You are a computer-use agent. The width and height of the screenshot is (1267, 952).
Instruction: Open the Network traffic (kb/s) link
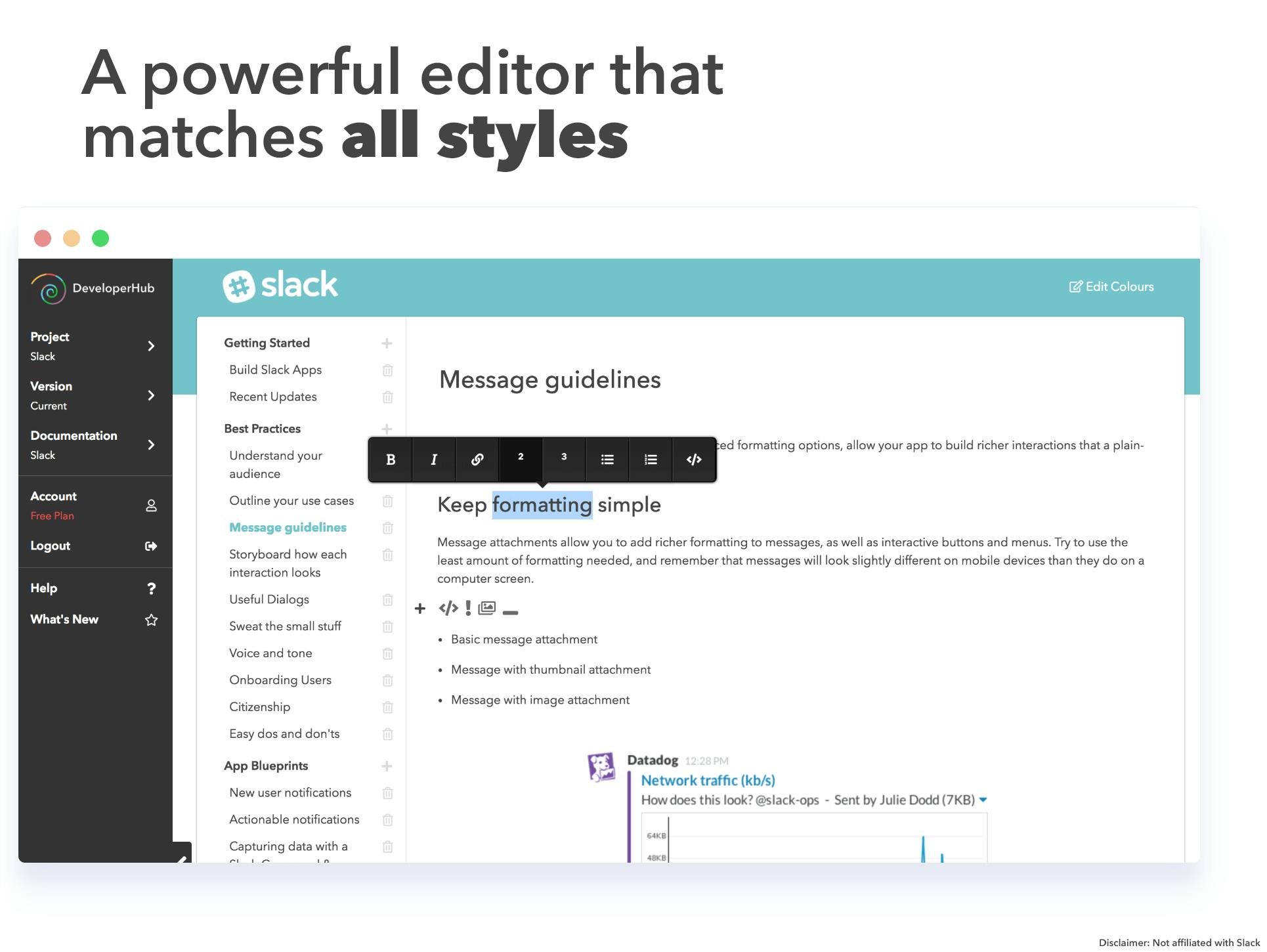pos(708,780)
